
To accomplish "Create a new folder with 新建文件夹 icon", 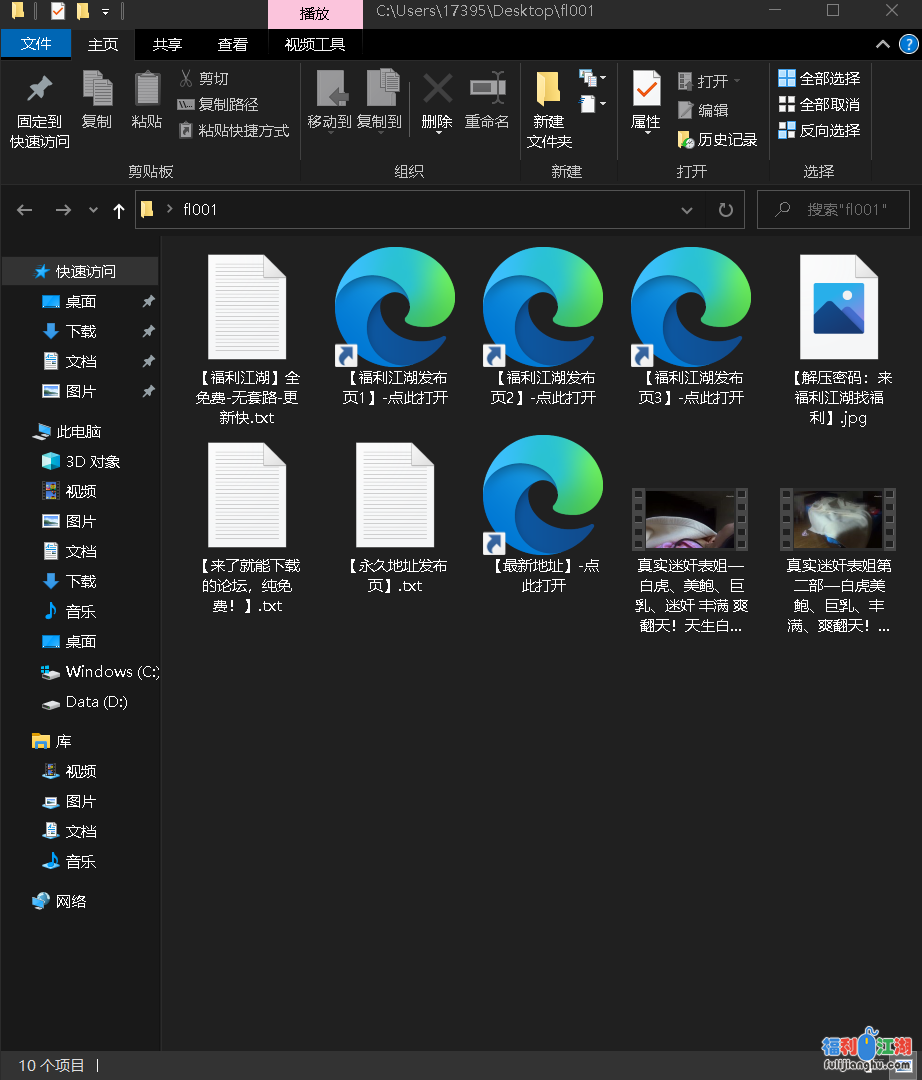I will pyautogui.click(x=548, y=90).
